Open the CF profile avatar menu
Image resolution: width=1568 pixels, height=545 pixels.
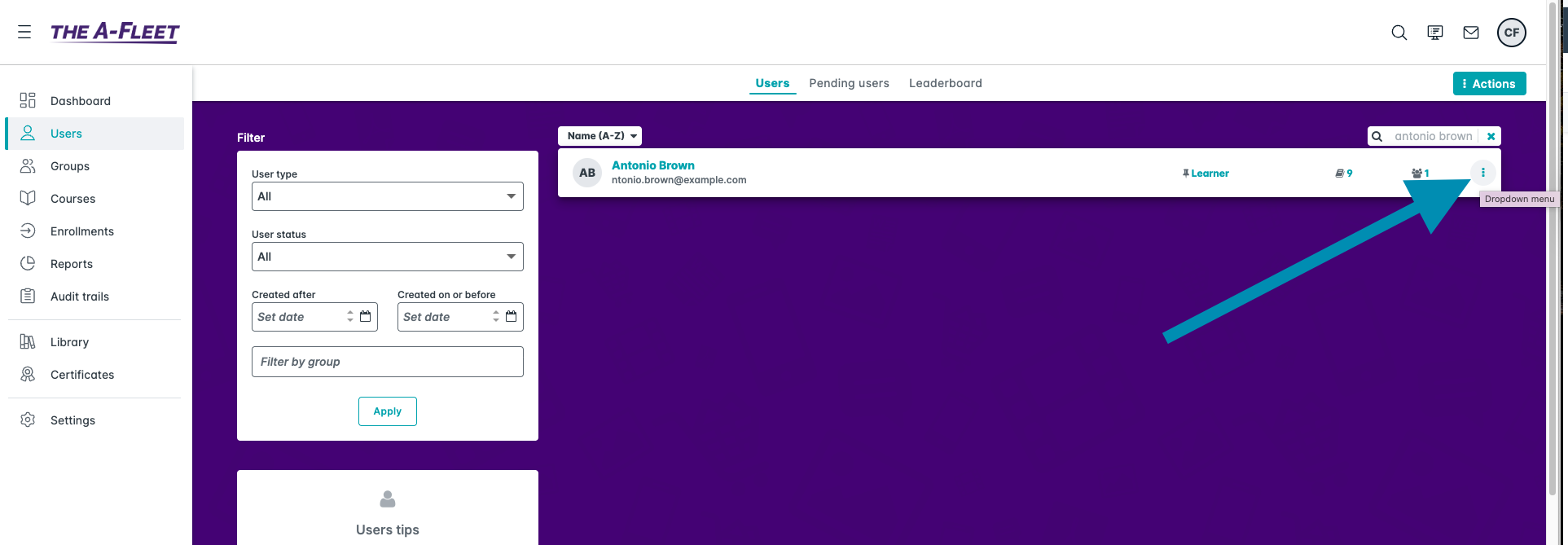(x=1511, y=33)
